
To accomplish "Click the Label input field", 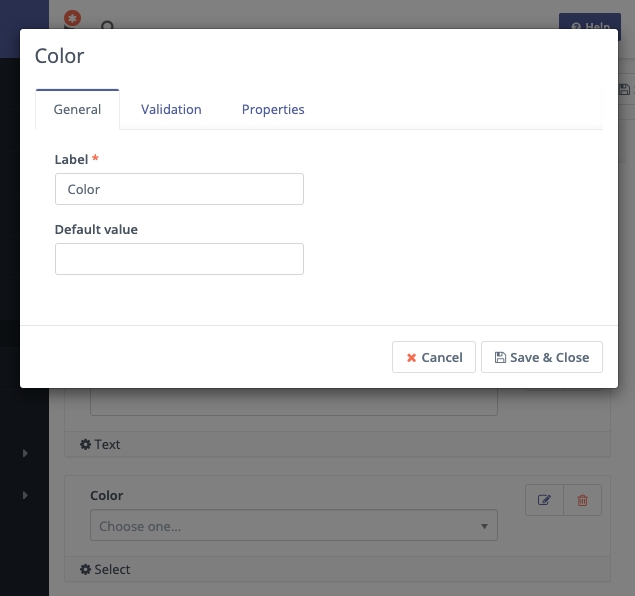I will [179, 189].
